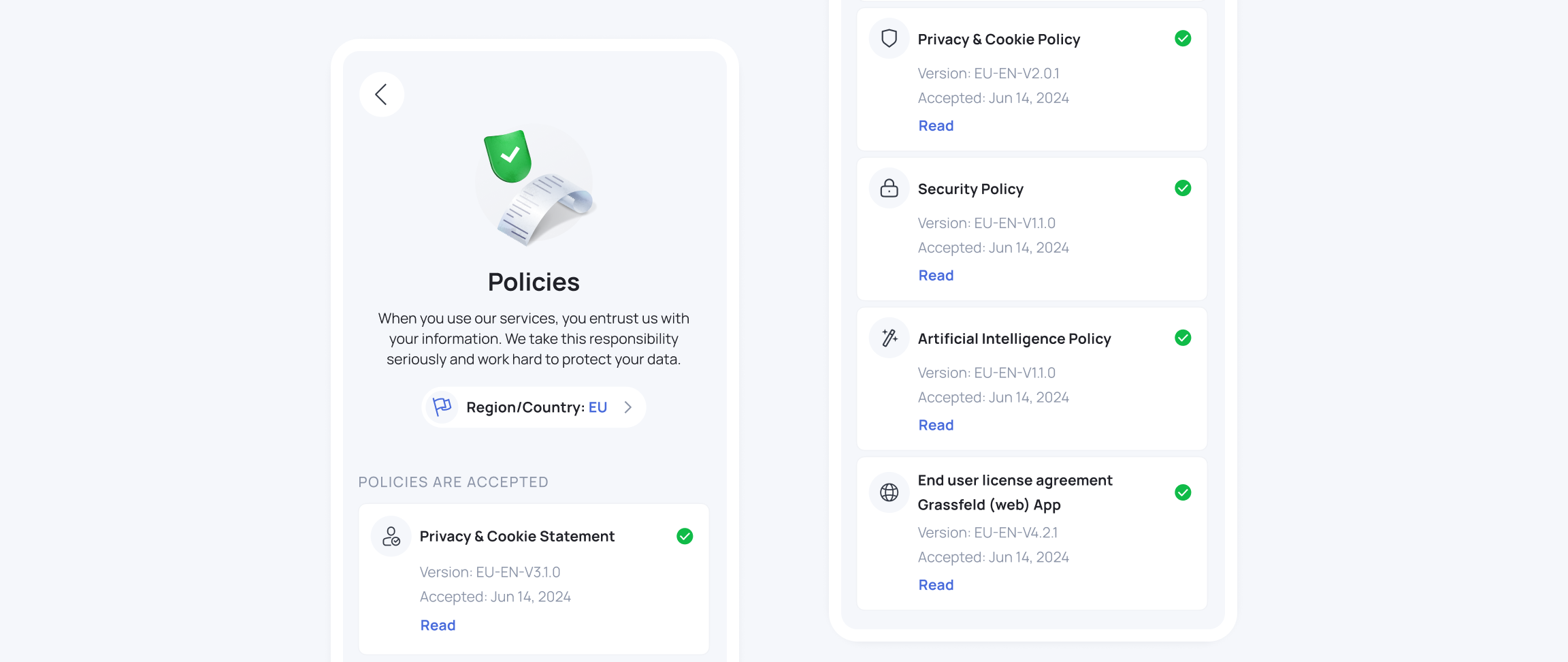1568x662 pixels.
Task: Read the Artificial Intelligence Policy
Action: [x=936, y=426]
